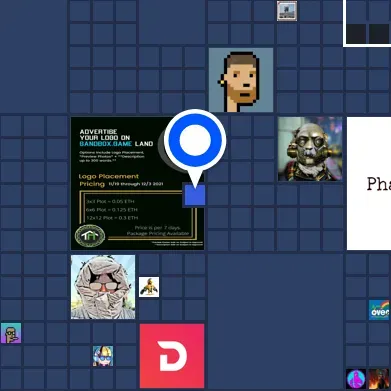Open the CryptoPunk bearded pixel avatar estate

pos(241,80)
